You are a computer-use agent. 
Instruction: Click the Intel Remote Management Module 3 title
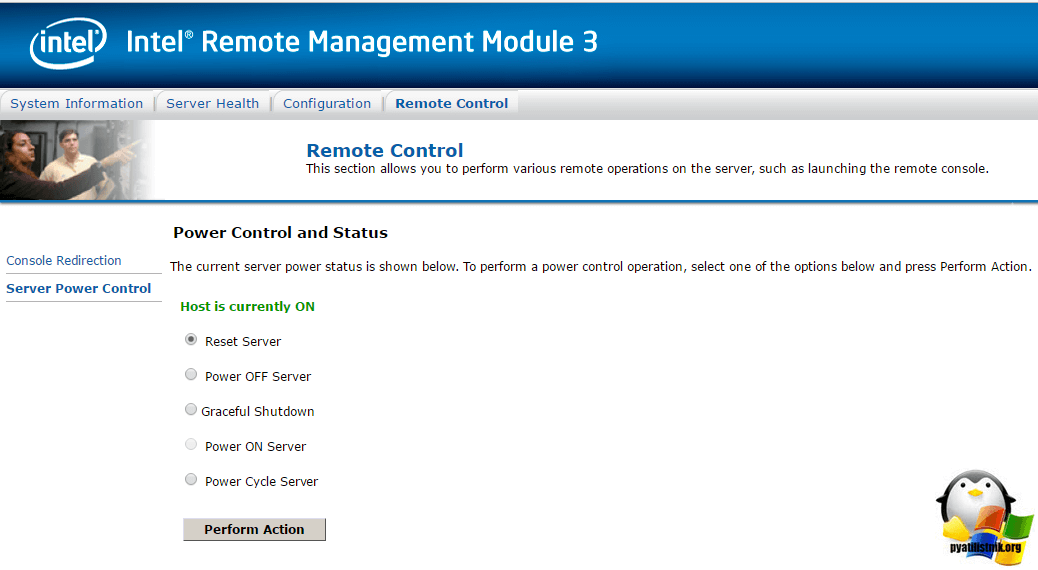point(362,42)
